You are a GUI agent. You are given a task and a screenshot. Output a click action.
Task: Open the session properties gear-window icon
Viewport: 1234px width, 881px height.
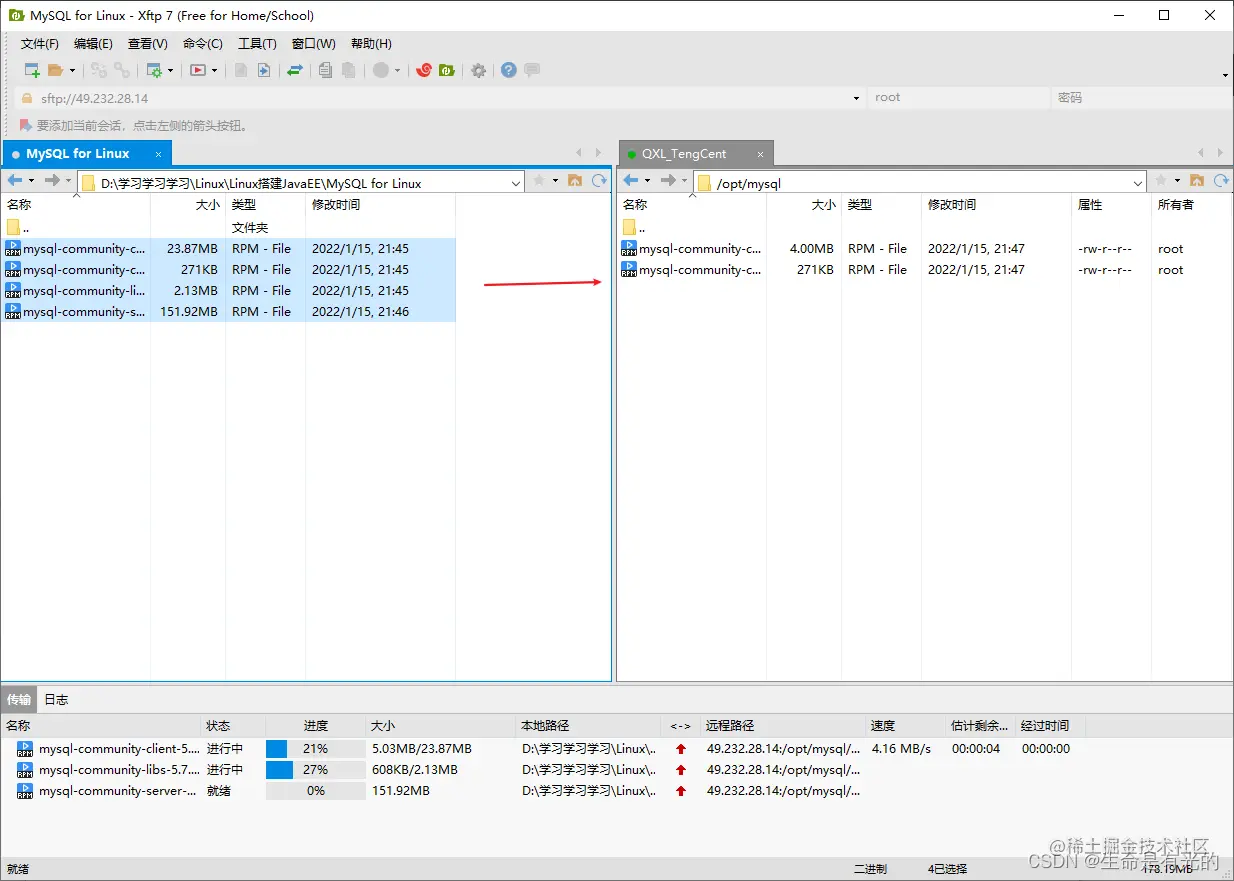[x=154, y=70]
